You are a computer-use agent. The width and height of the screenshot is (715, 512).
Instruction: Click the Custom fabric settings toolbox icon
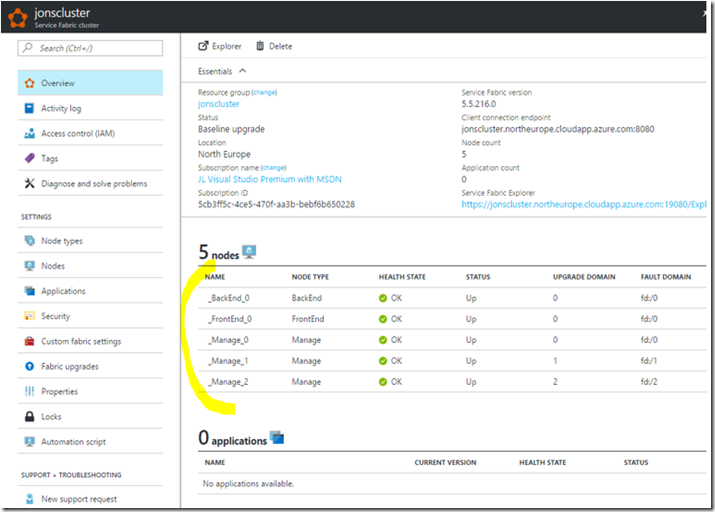pos(30,341)
